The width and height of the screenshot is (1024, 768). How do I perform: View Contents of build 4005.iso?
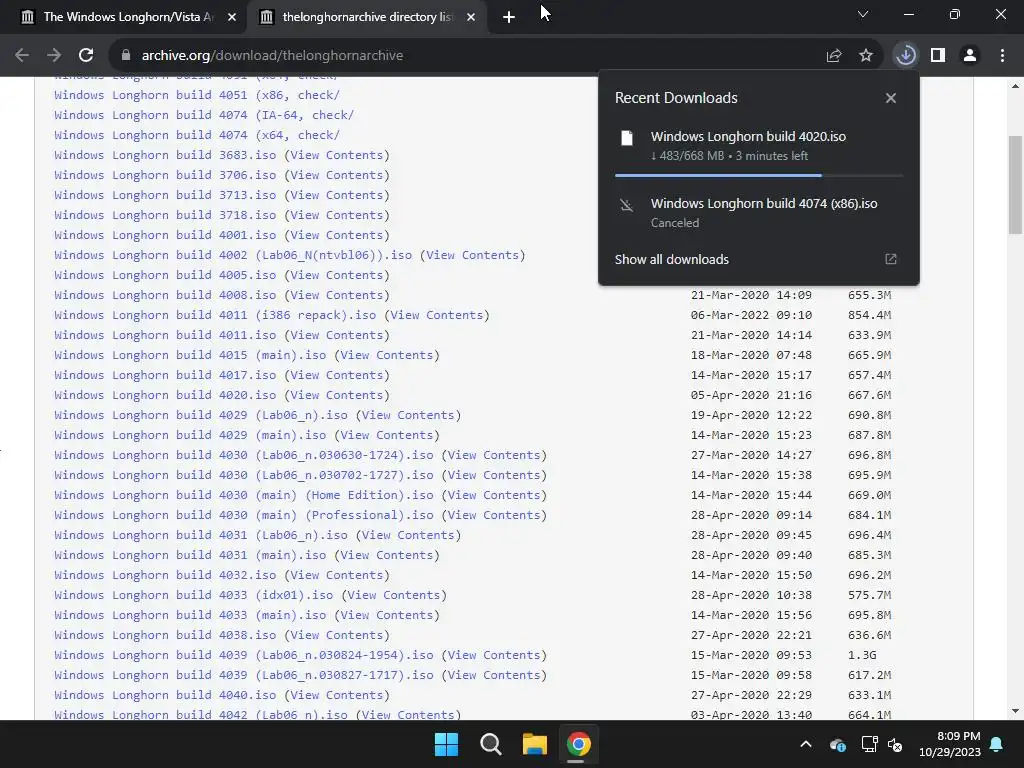click(337, 275)
